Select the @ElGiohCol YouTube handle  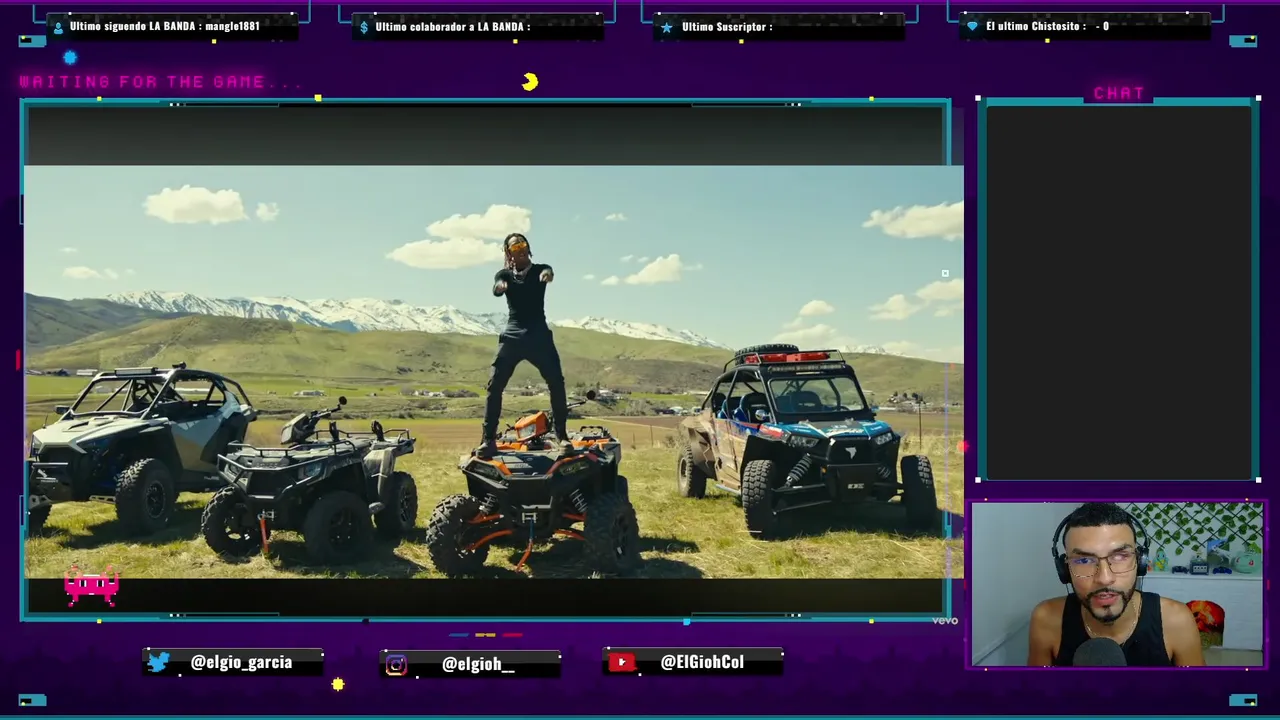(702, 662)
